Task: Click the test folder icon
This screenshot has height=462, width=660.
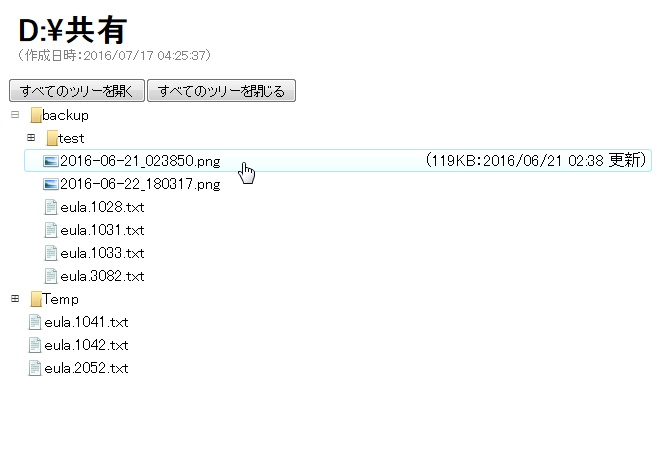Action: (x=52, y=138)
